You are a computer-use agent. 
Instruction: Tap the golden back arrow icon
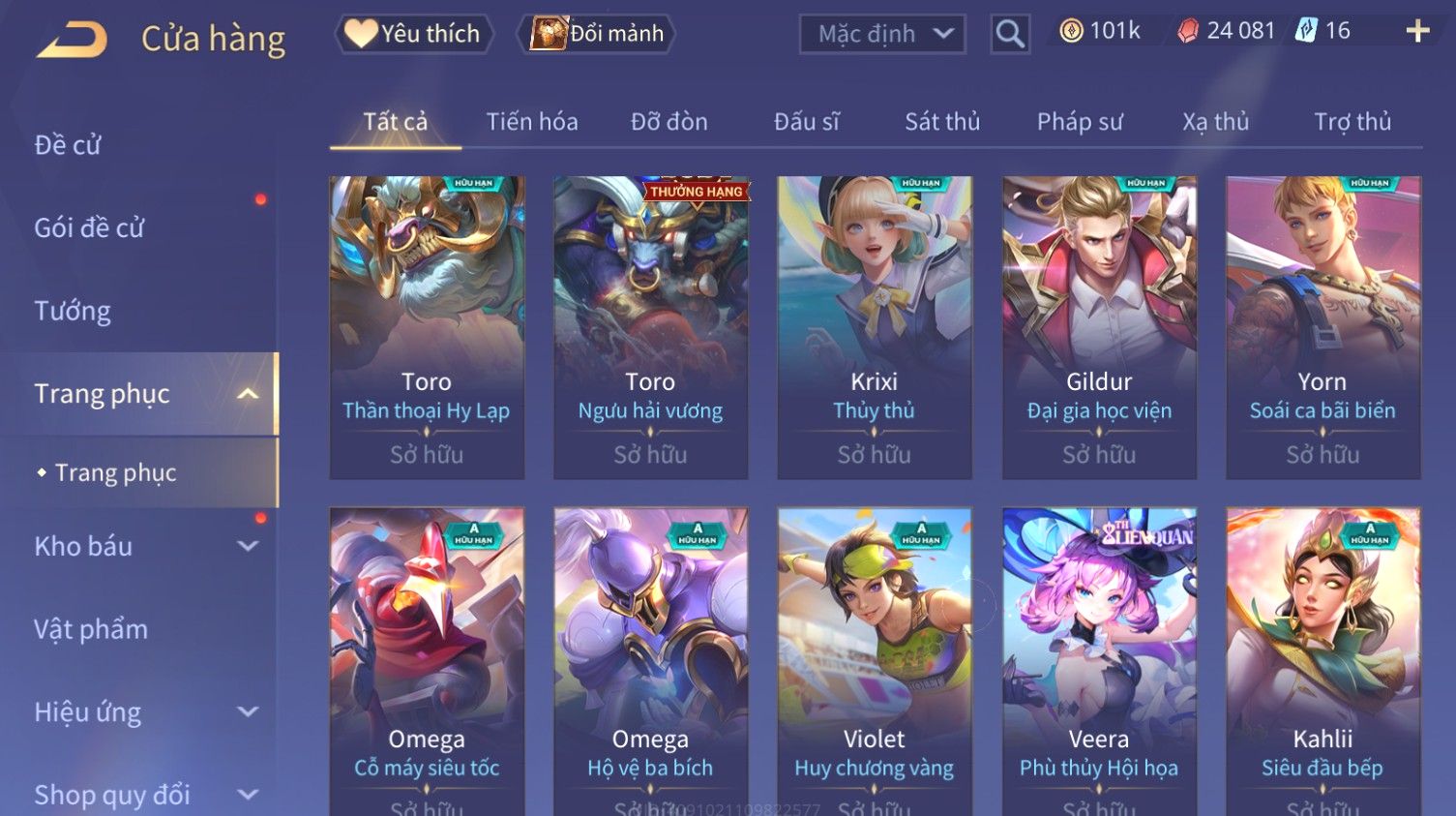pyautogui.click(x=73, y=39)
